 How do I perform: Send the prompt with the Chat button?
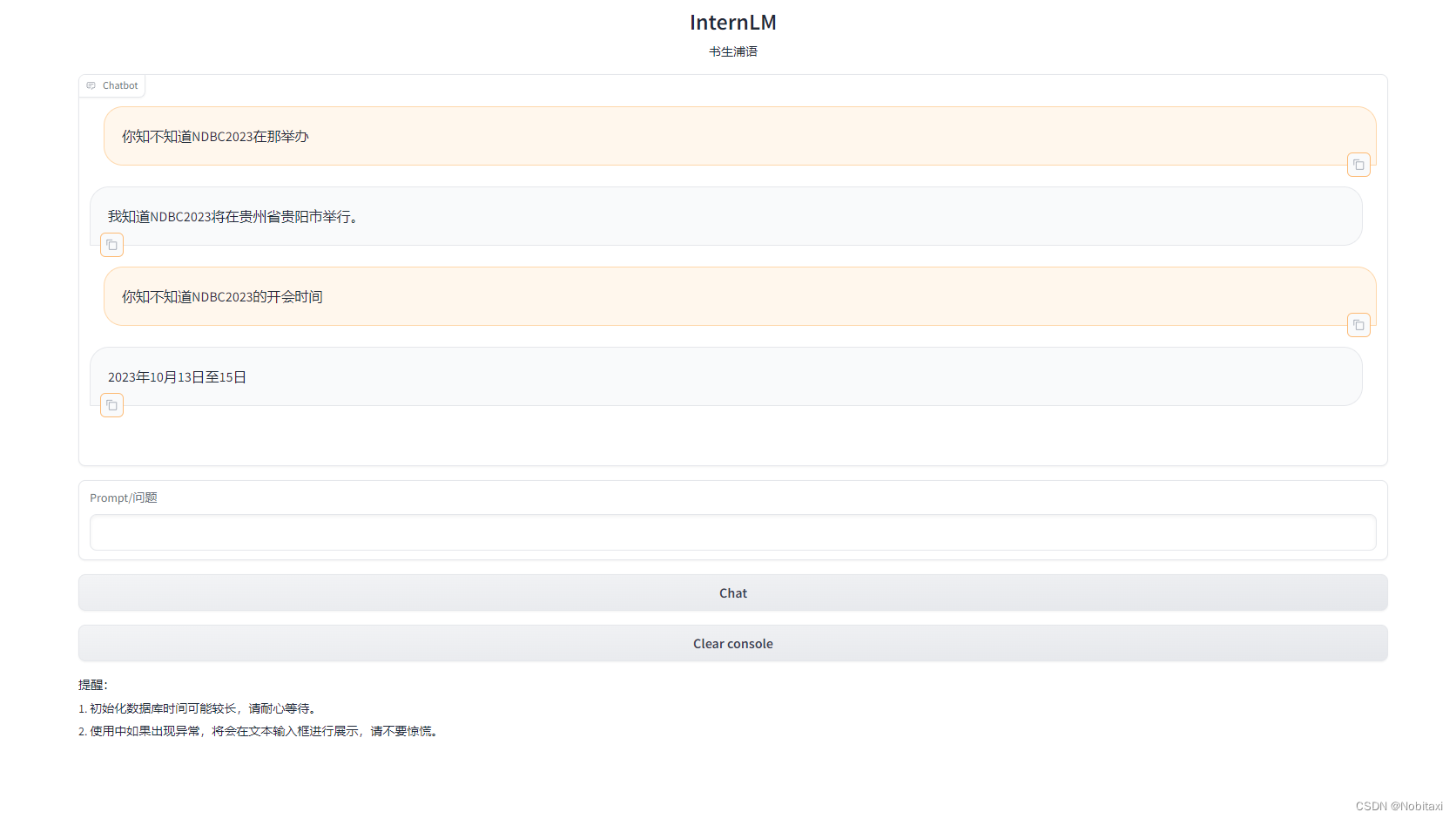(732, 592)
